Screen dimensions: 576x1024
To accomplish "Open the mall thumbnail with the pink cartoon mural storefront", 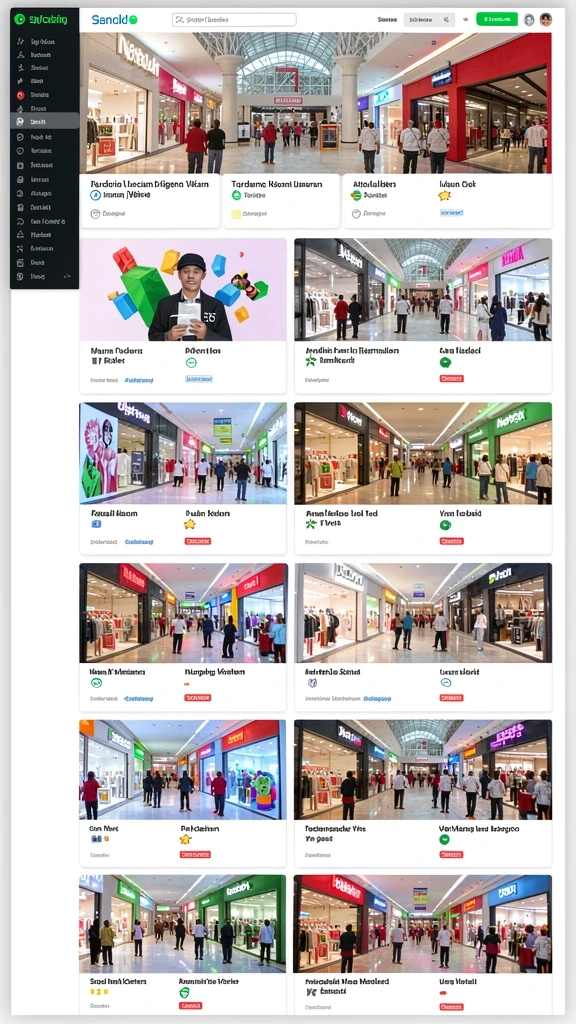I will pyautogui.click(x=183, y=453).
